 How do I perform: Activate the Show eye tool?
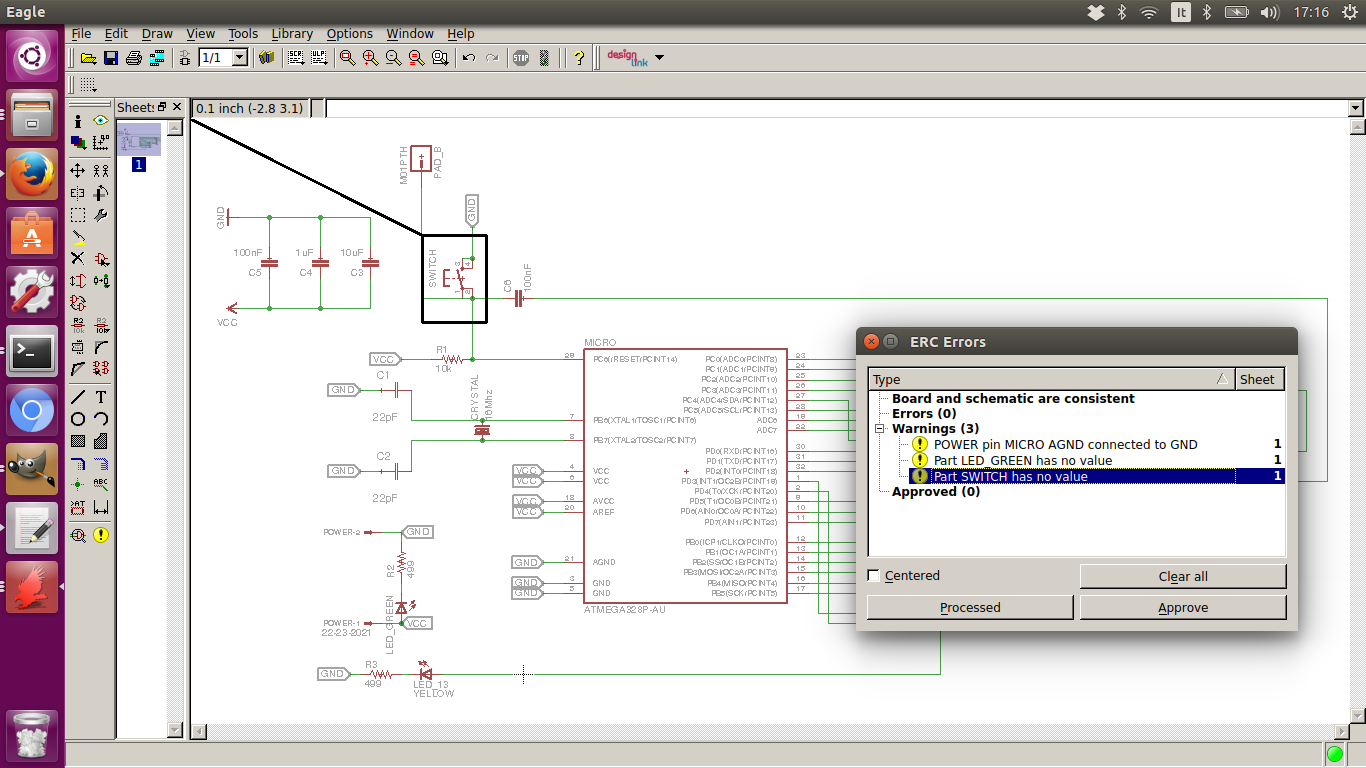(x=101, y=121)
